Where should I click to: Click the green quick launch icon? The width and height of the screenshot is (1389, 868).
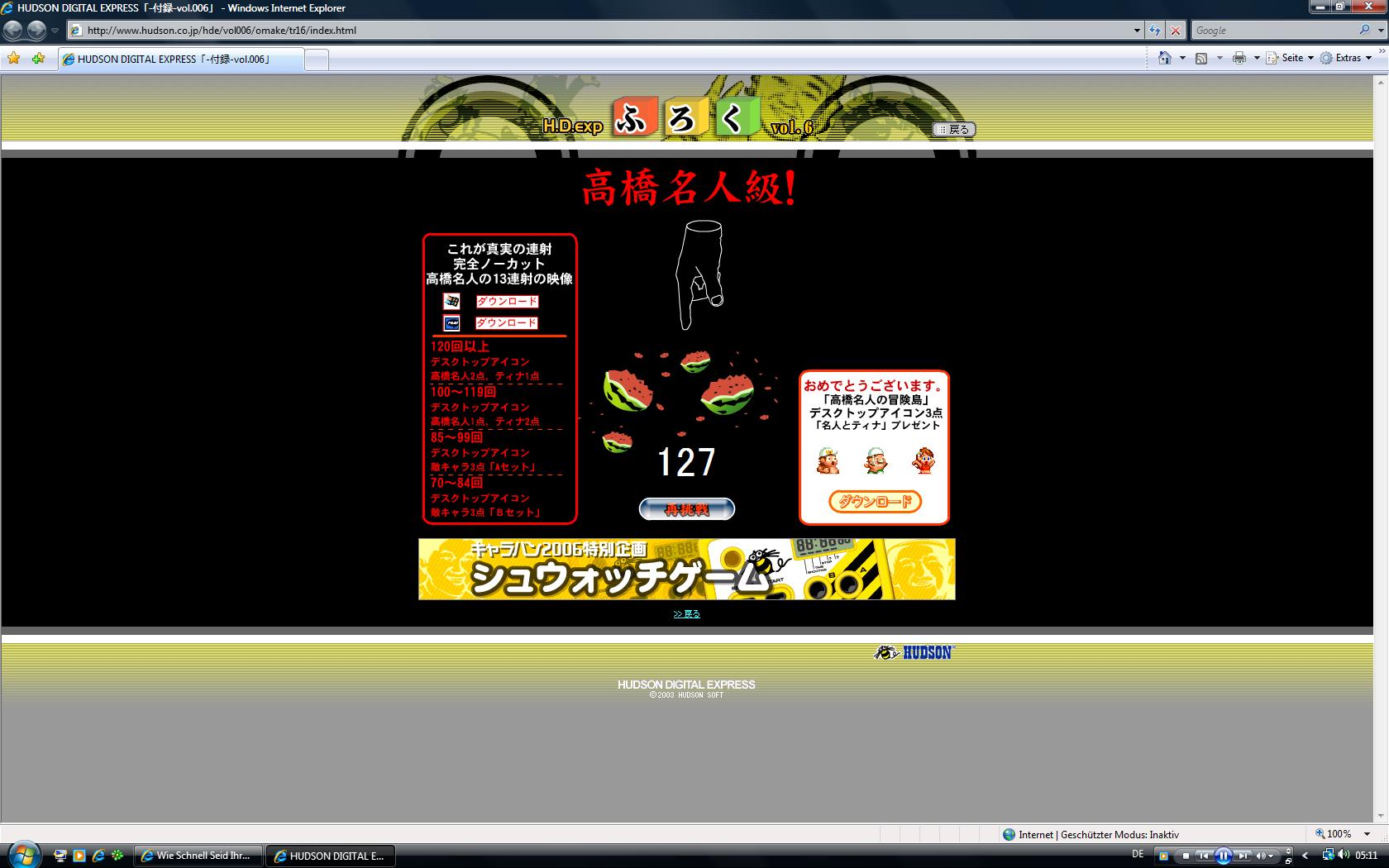[117, 856]
